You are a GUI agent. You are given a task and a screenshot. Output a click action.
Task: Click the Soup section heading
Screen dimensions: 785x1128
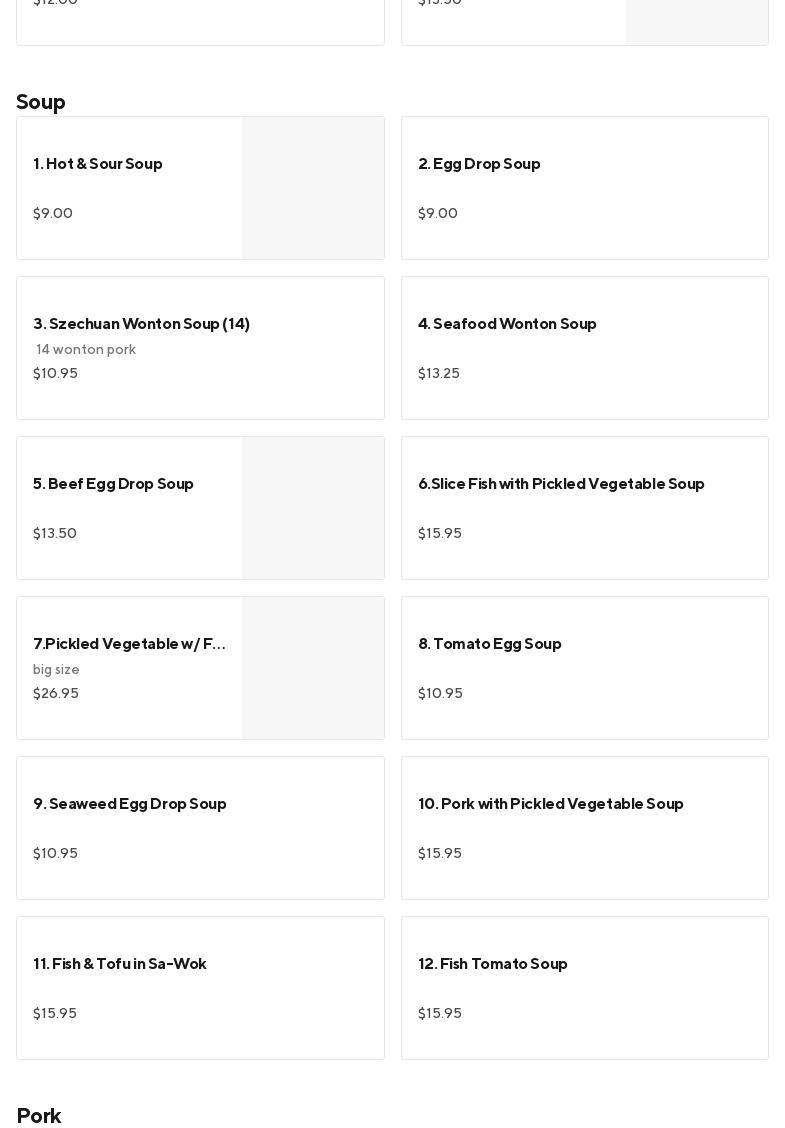click(41, 102)
